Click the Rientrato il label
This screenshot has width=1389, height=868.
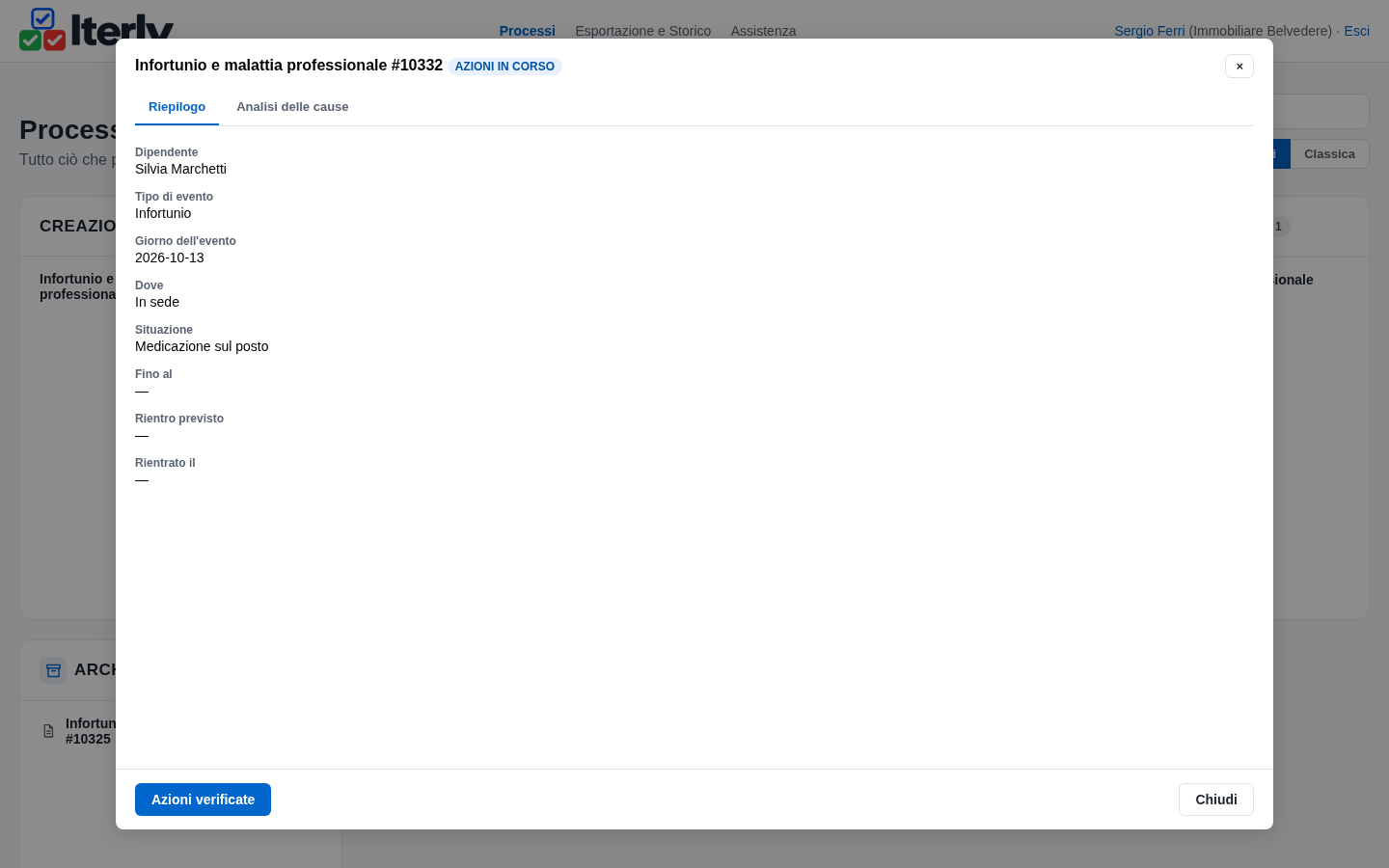click(165, 463)
